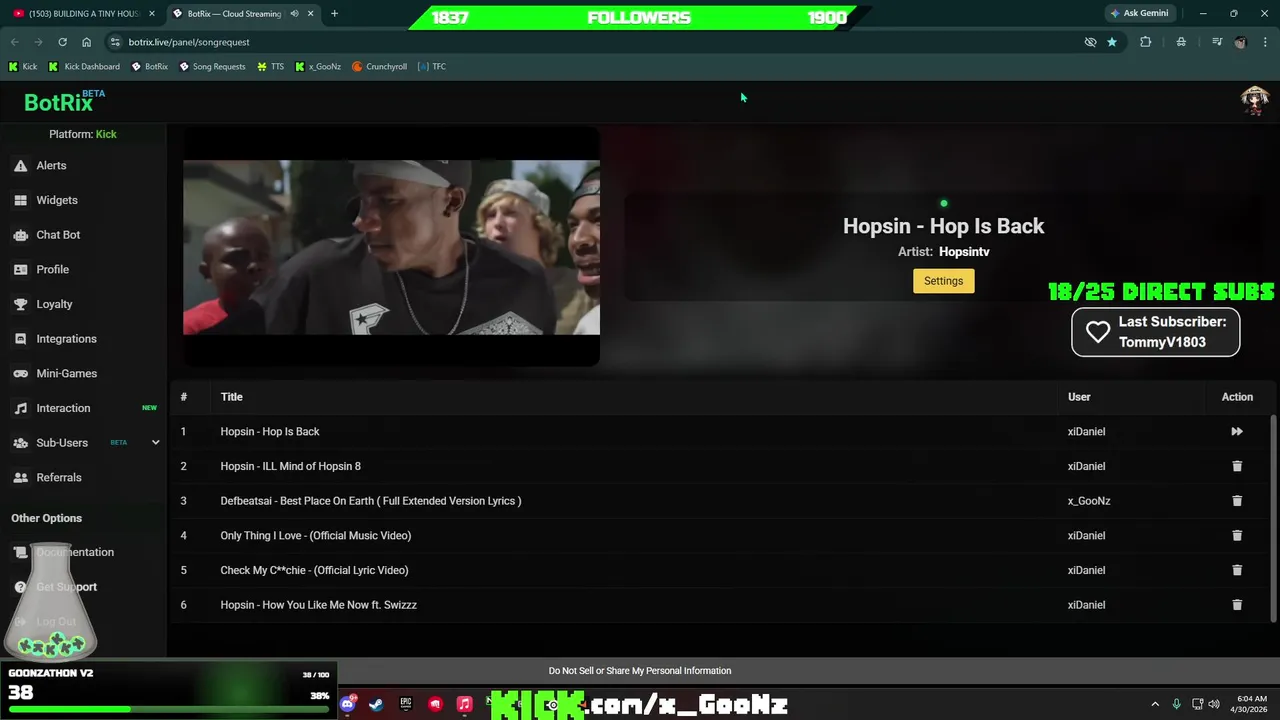Open the TFC bookmark

coord(432,67)
